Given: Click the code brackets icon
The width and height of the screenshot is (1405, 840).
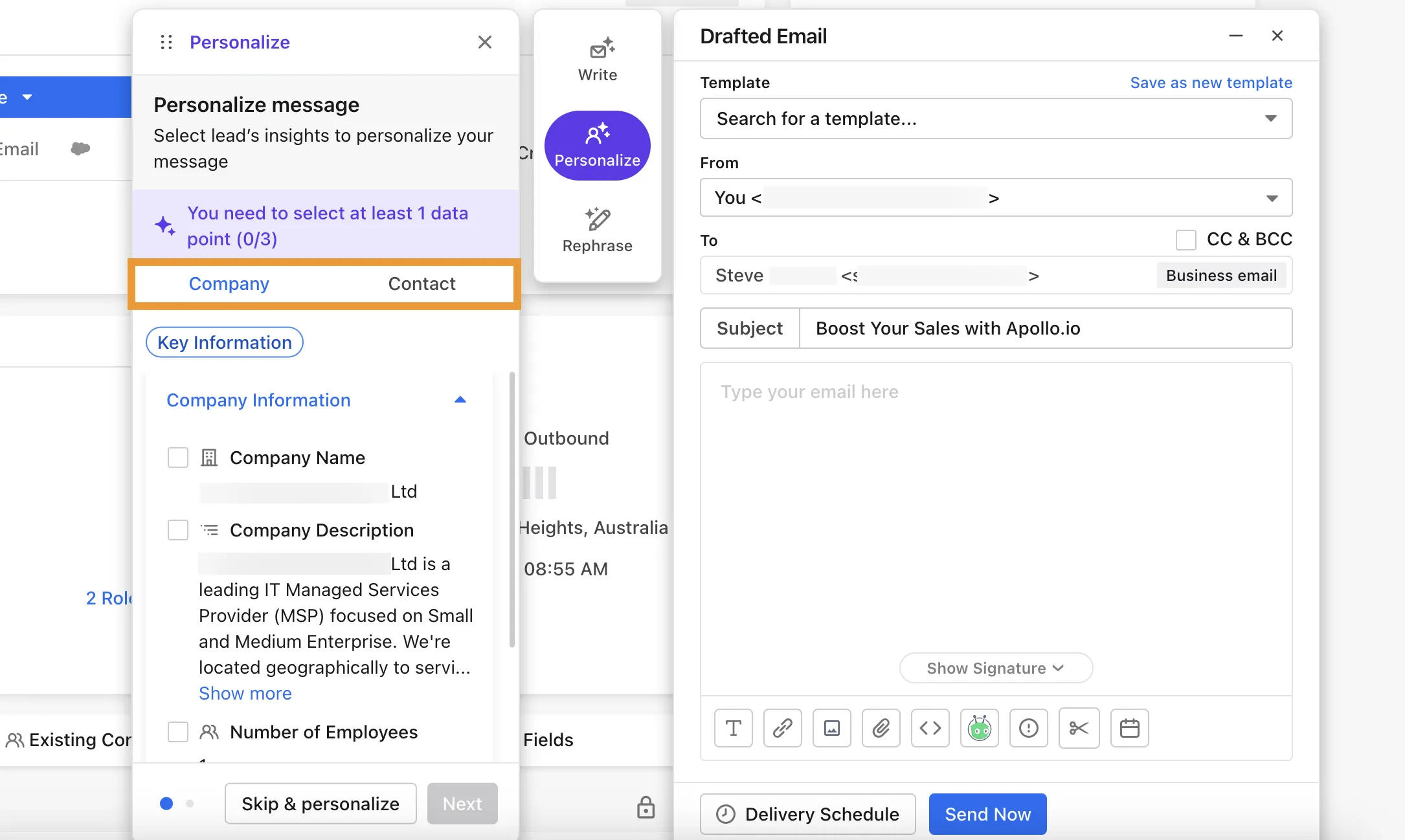Looking at the screenshot, I should point(930,728).
